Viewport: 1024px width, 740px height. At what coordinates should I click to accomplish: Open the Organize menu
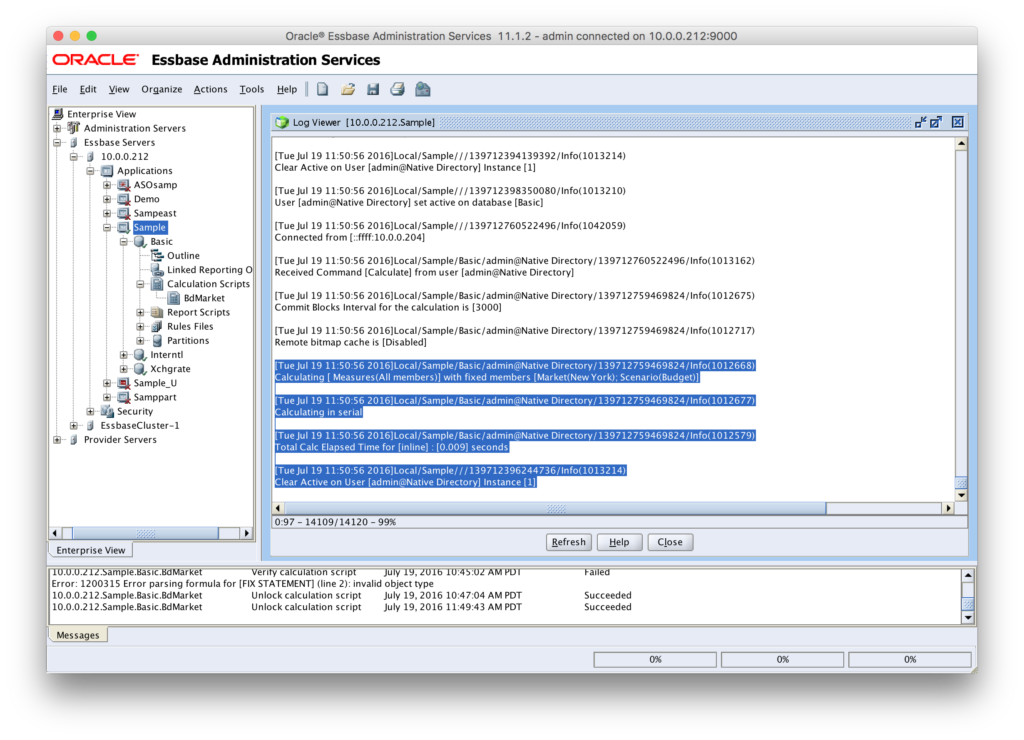point(161,89)
